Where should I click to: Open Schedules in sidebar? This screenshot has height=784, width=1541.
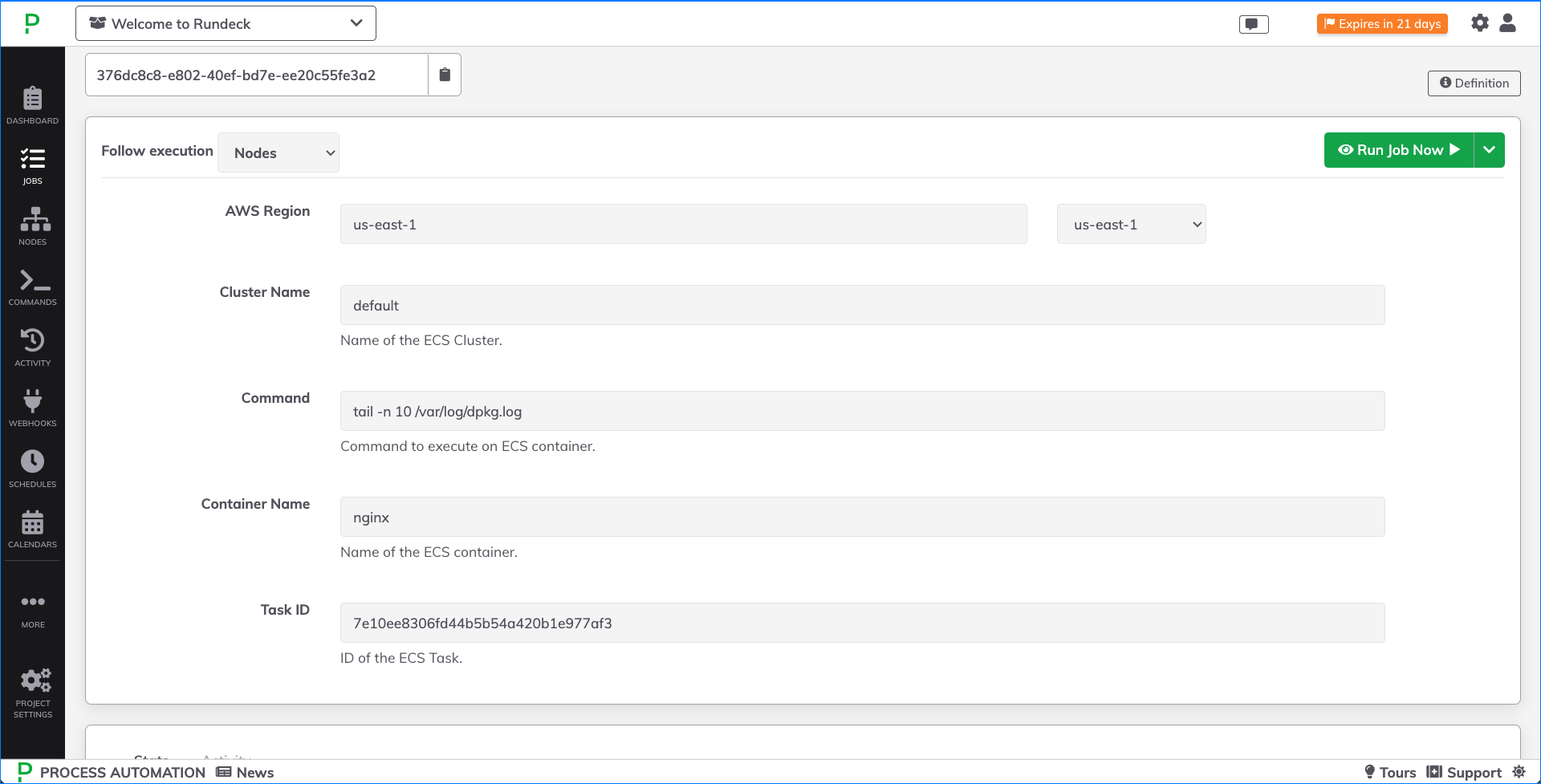point(32,469)
